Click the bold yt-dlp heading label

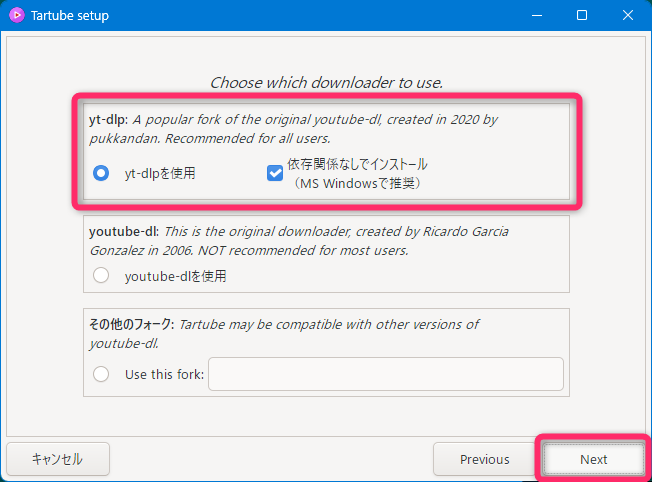click(107, 120)
